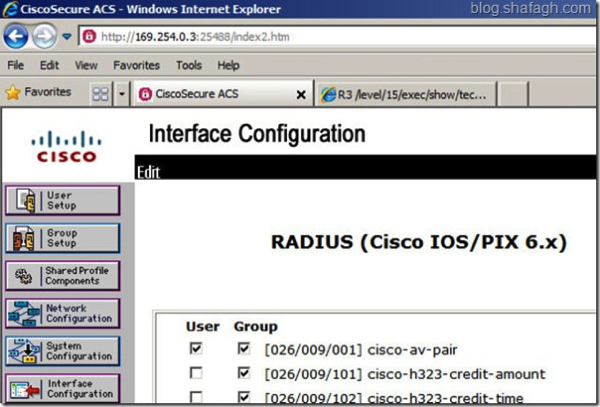This screenshot has height=407, width=600.
Task: Click the site icon in the address bar
Action: (x=89, y=37)
